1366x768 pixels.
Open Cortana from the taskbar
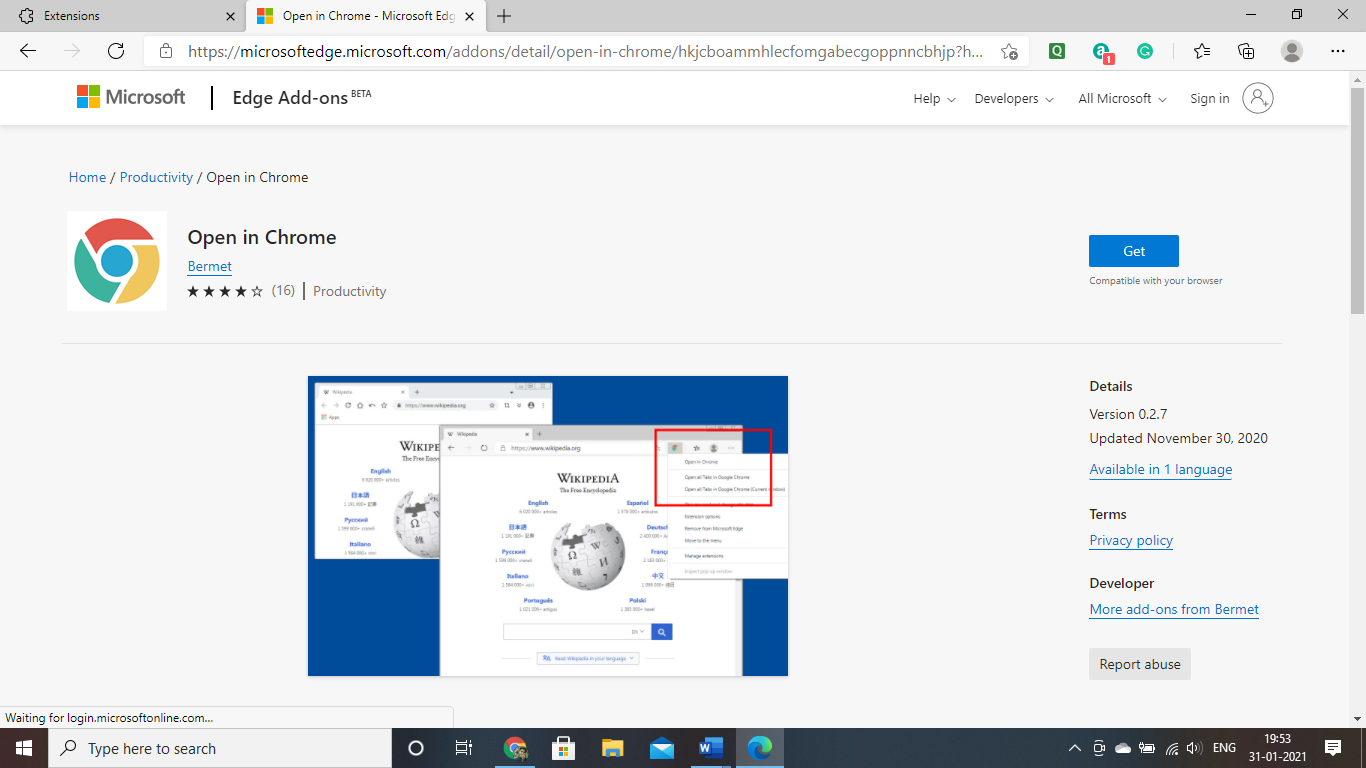(416, 748)
